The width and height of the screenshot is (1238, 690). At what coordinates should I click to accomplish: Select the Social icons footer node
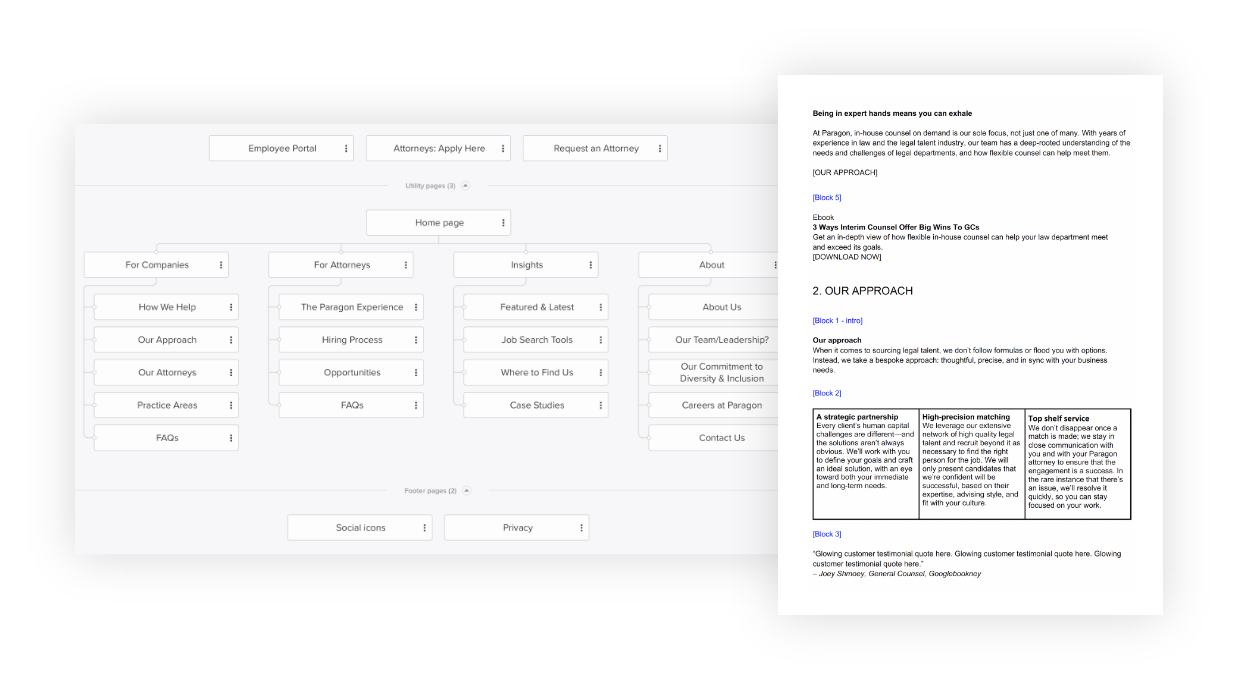click(x=360, y=528)
